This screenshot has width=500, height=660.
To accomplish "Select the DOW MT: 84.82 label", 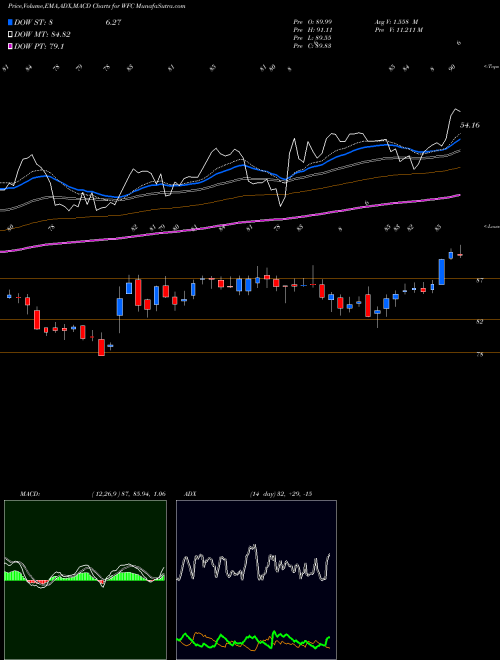I will tap(42, 35).
